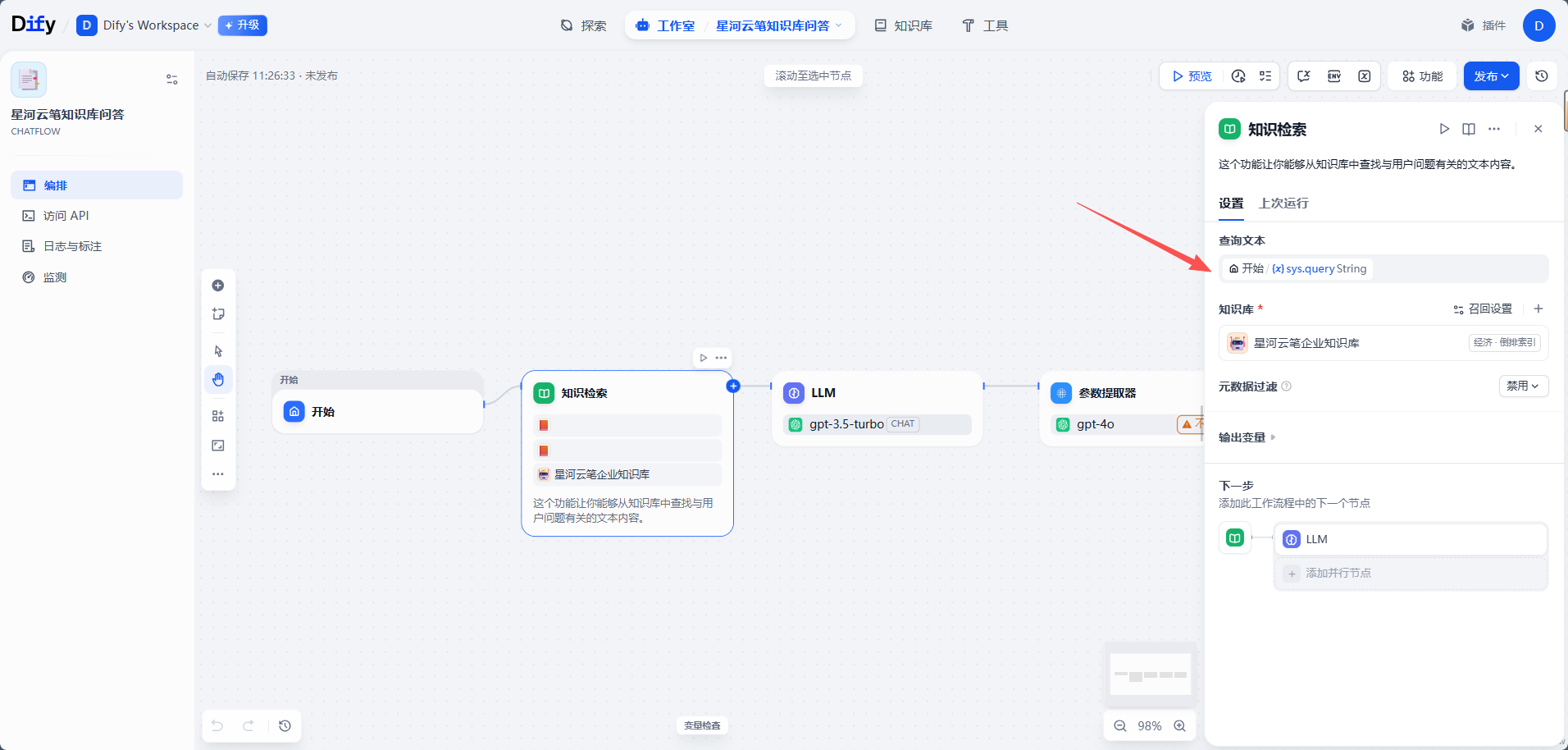Select the 开始 start node on canvas

tap(378, 411)
